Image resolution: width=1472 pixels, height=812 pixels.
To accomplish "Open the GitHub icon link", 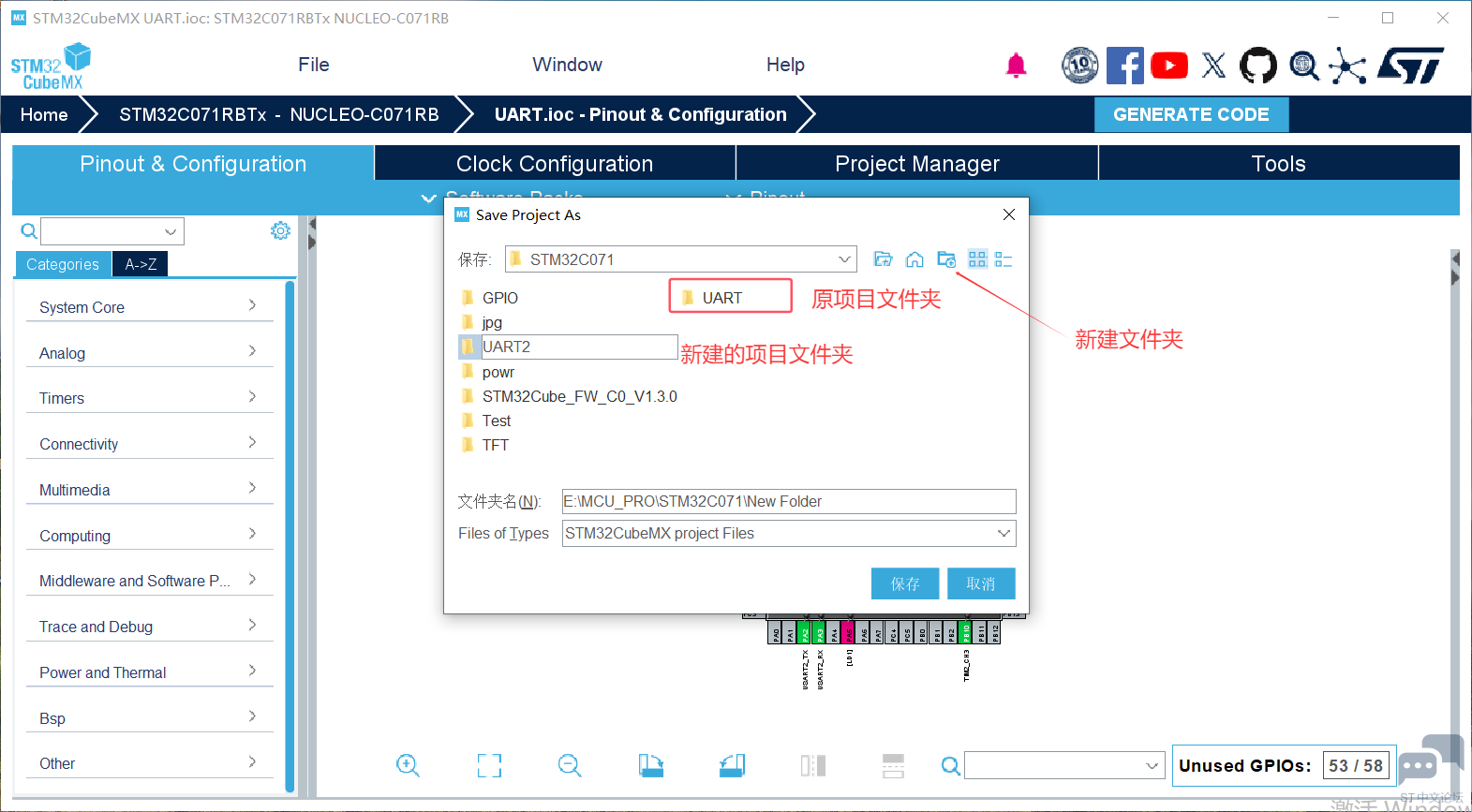I will tap(1257, 66).
